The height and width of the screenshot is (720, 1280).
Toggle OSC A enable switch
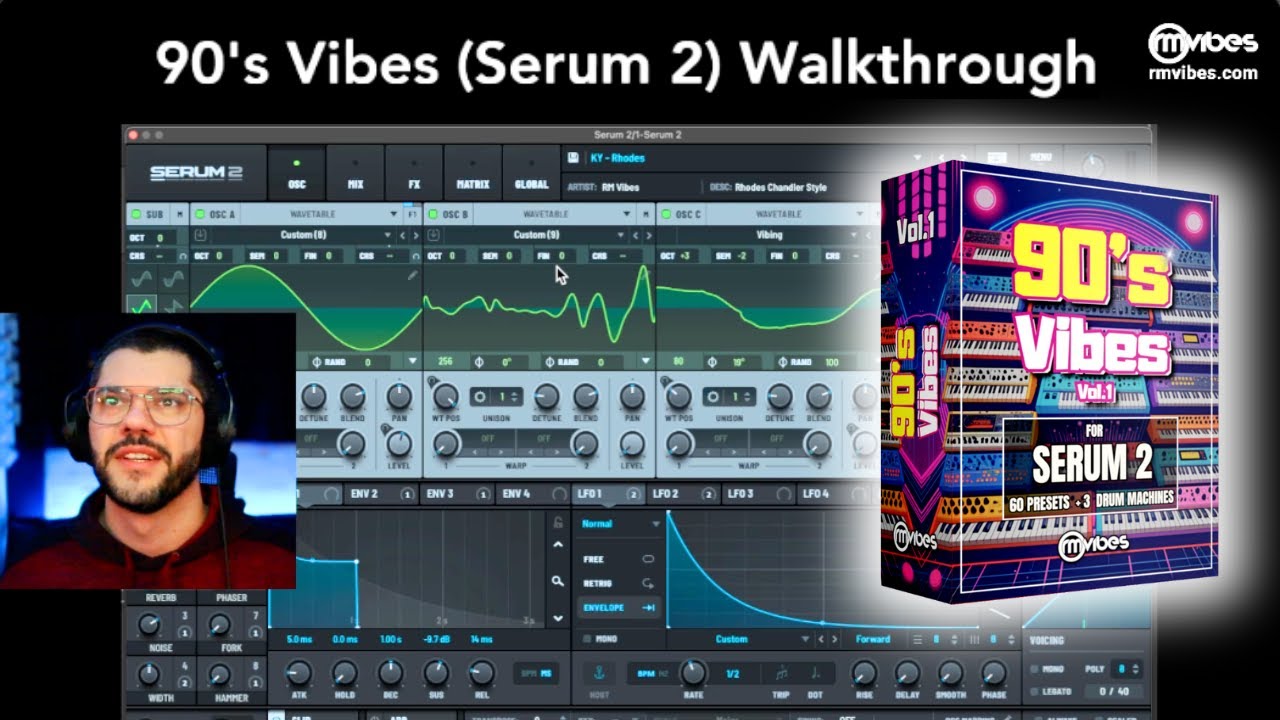(x=200, y=214)
